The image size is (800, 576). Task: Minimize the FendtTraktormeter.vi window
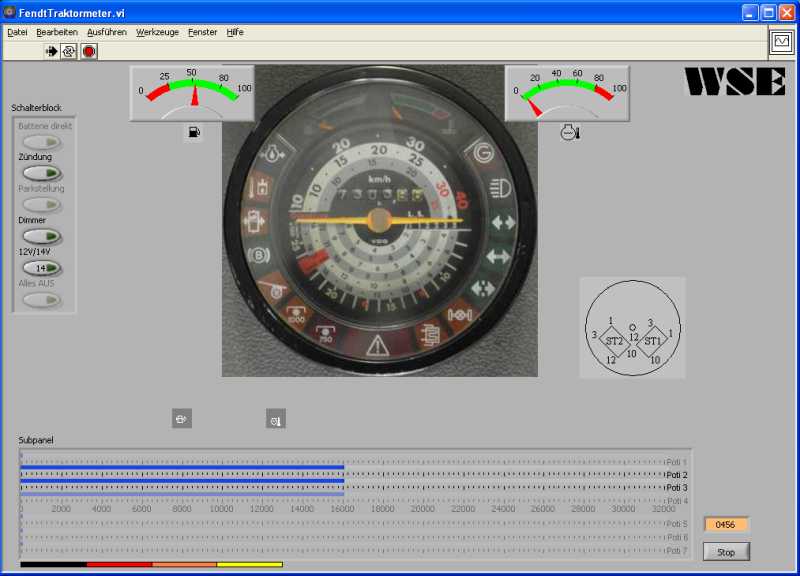pos(750,12)
